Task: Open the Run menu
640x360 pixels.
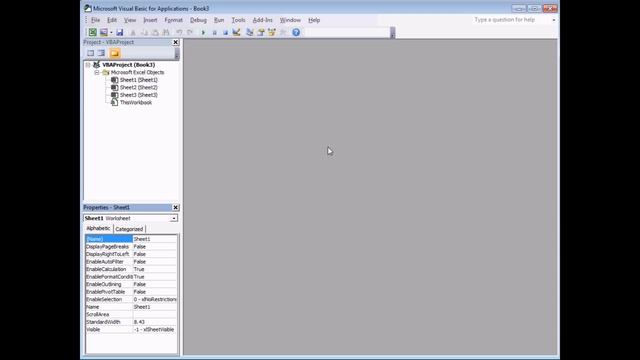Action: 219,20
